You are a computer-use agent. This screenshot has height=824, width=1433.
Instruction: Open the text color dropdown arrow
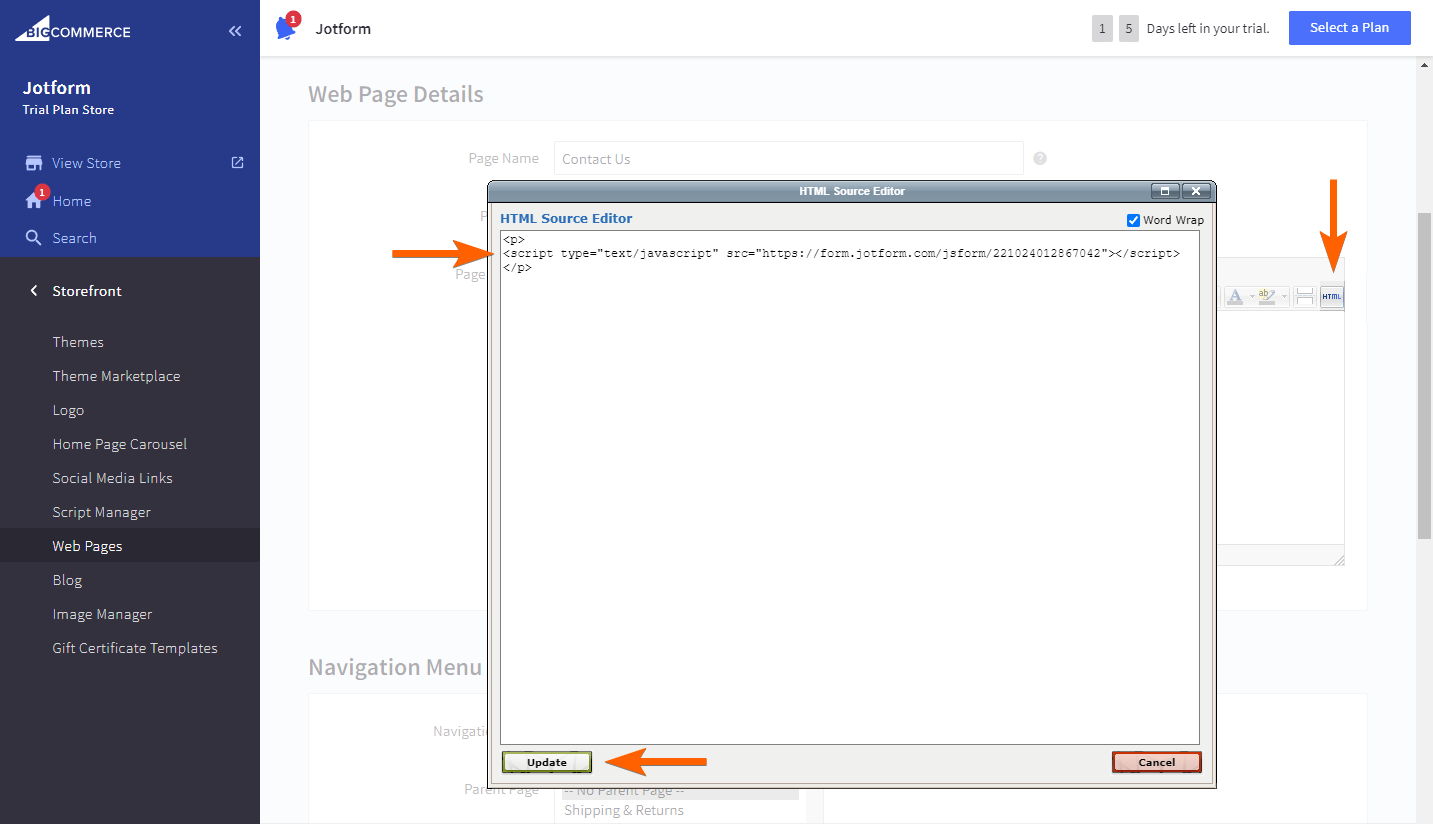tap(1250, 296)
